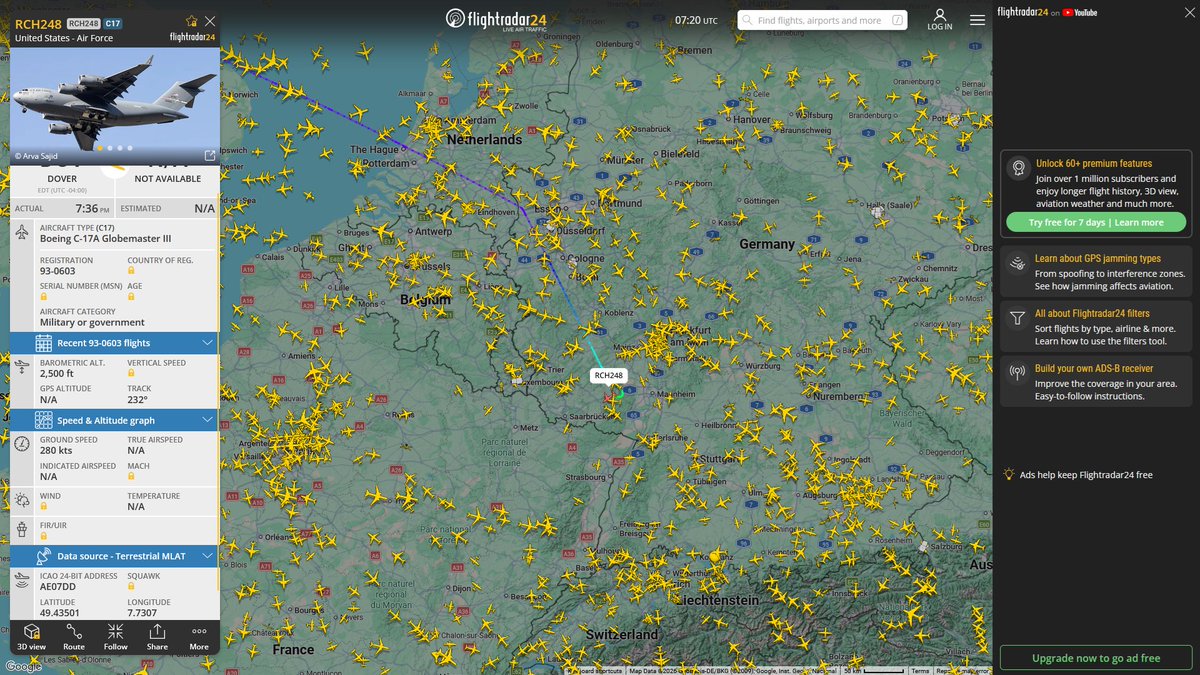Viewport: 1200px width, 675px height.
Task: Select fourth photo carousel dot
Action: (129, 148)
